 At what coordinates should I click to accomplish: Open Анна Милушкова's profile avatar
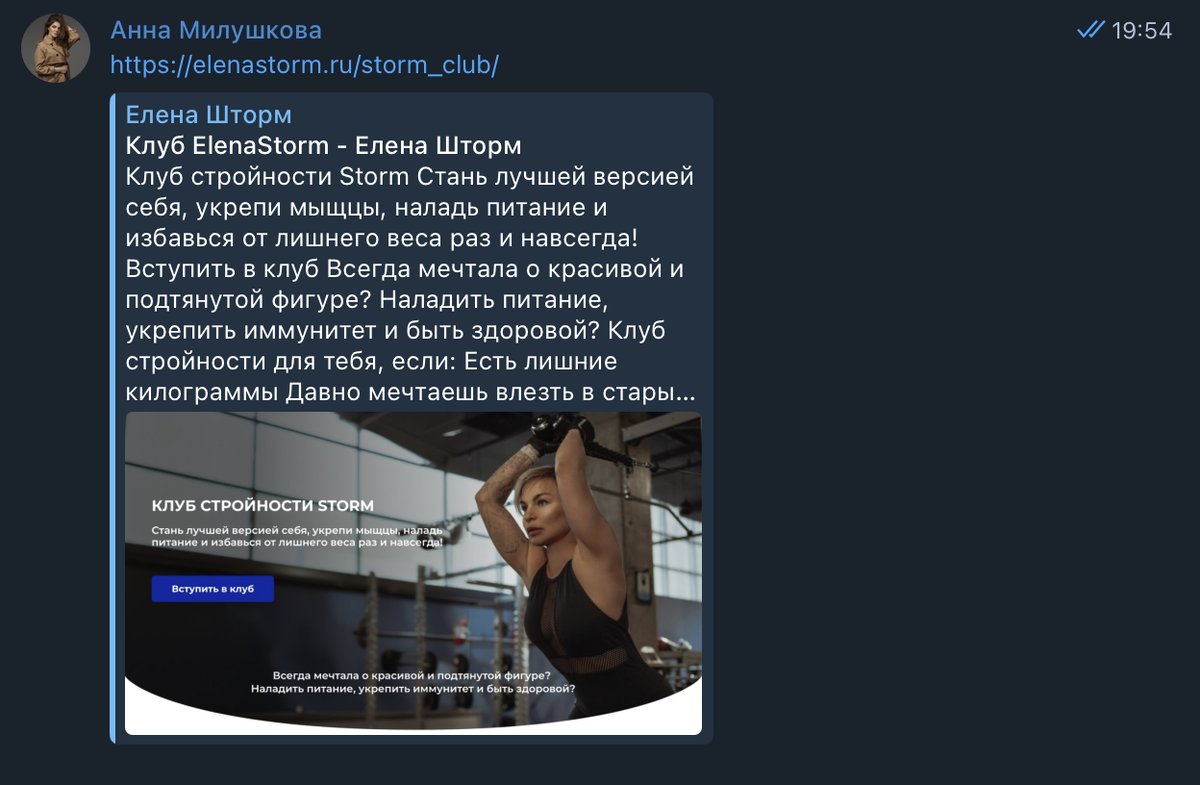[x=56, y=48]
